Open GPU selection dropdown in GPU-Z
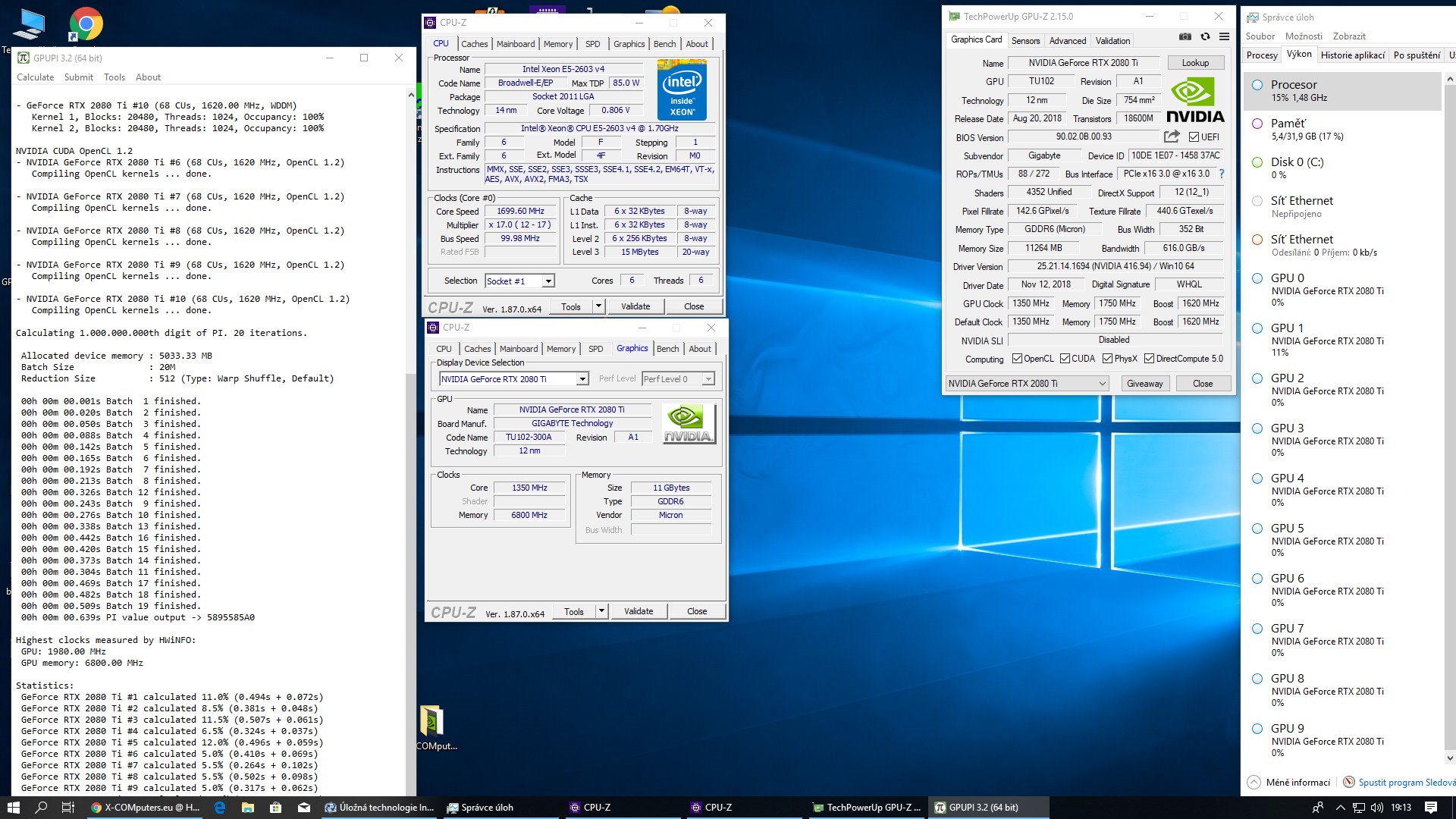Screen dimensions: 1456x819 pyautogui.click(x=1028, y=384)
